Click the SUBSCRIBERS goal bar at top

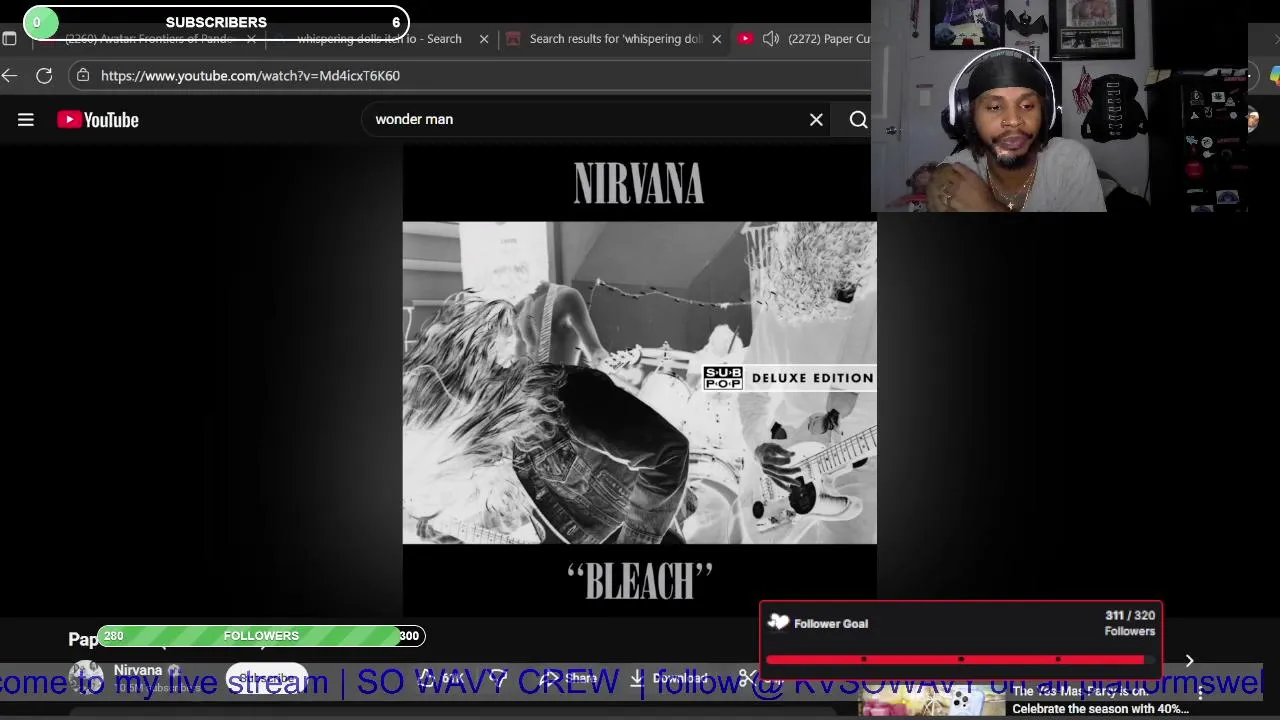(216, 22)
